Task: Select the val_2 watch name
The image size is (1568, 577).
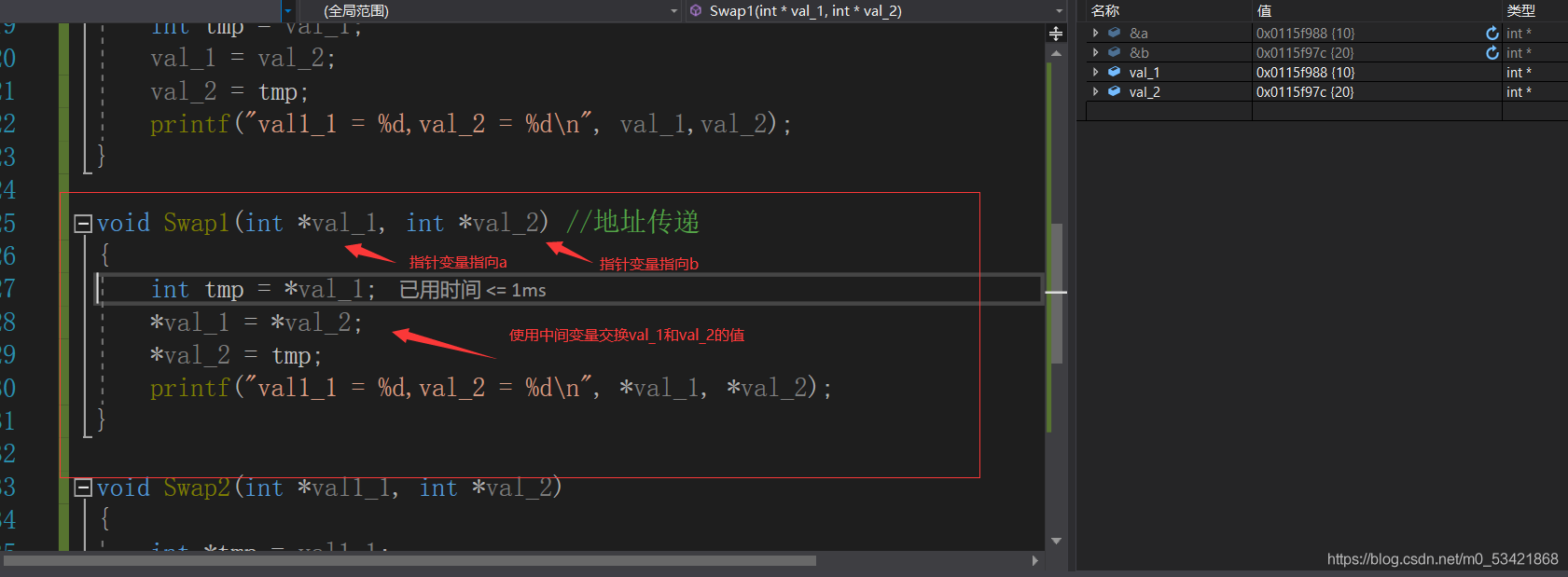Action: tap(1145, 91)
